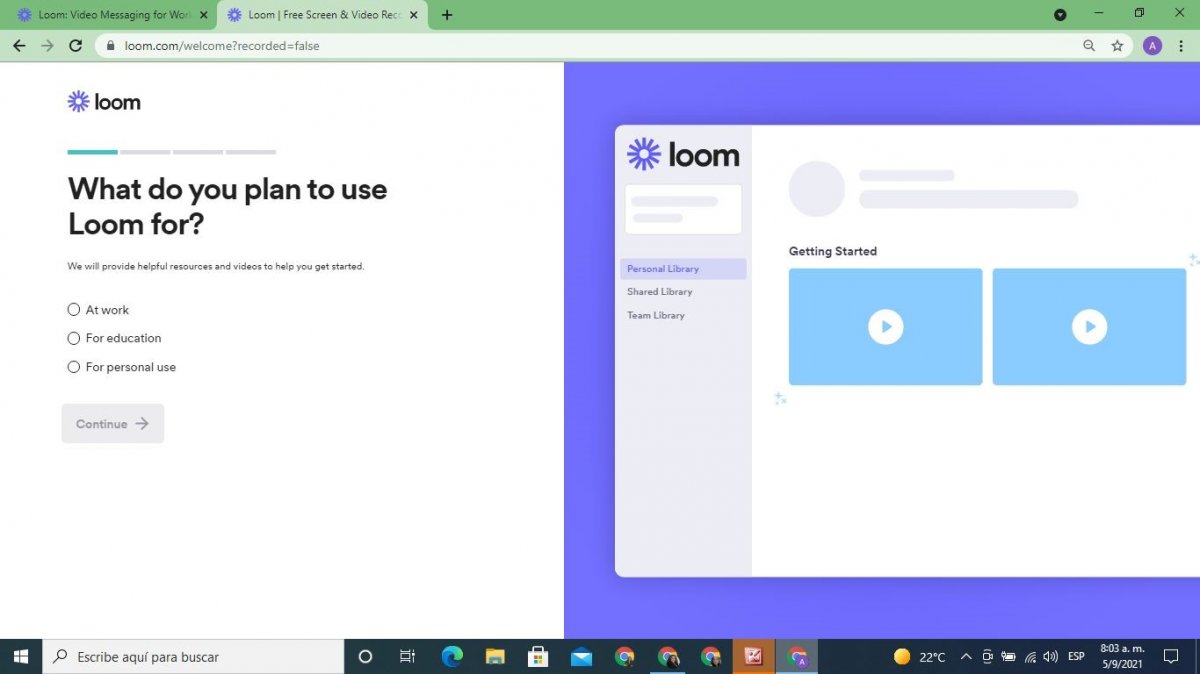Launch Microsoft Edge from the taskbar
This screenshot has width=1200, height=674.
[452, 657]
